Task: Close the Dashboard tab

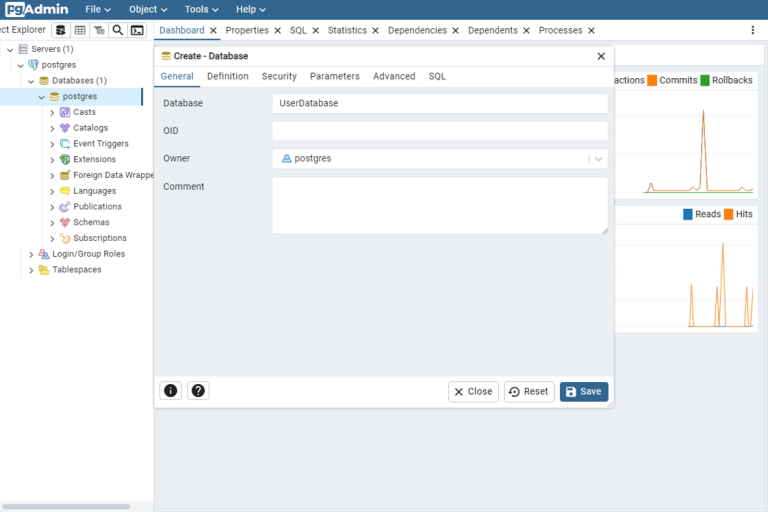Action: pyautogui.click(x=213, y=30)
